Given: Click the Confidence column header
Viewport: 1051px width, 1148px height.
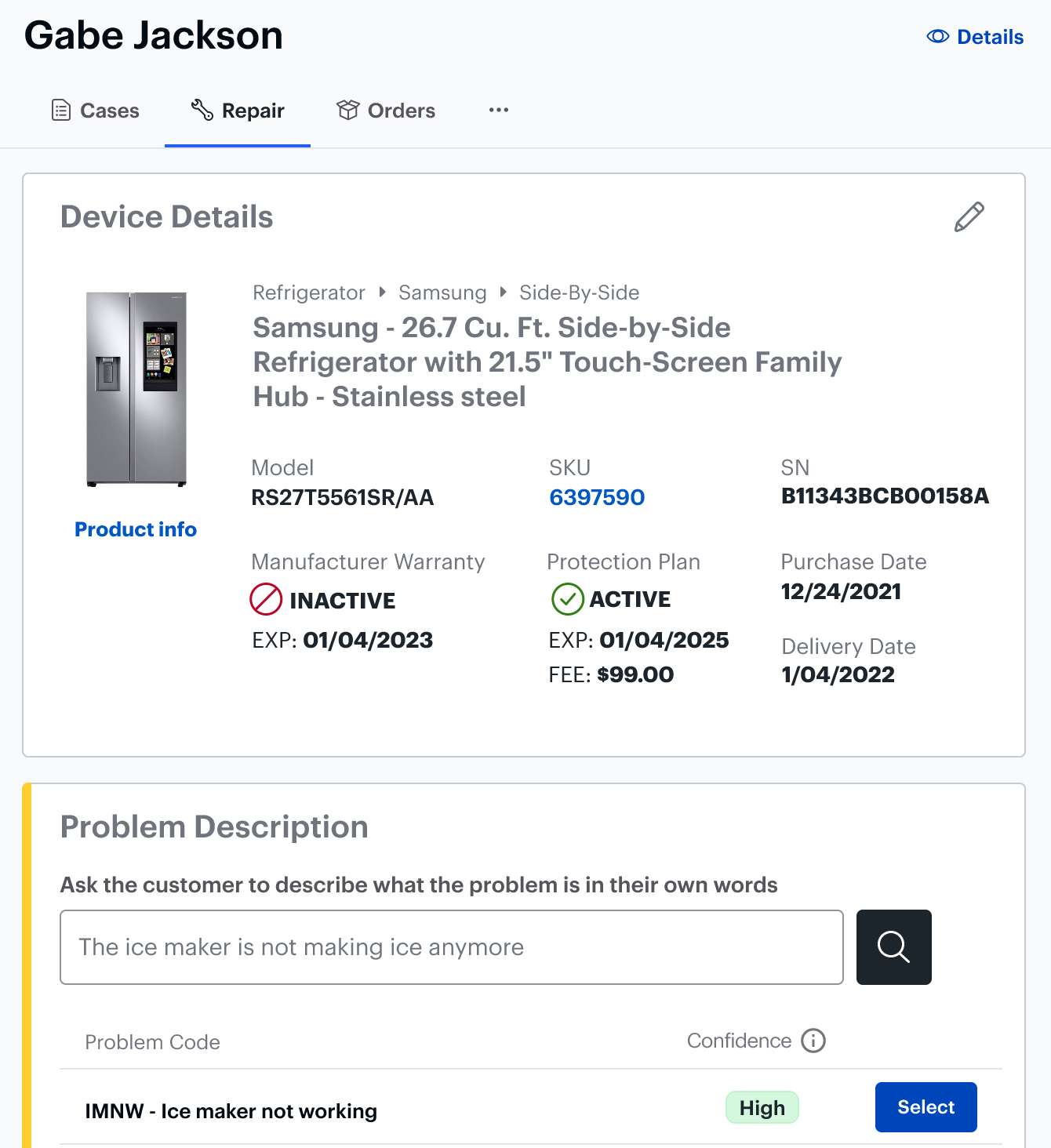Looking at the screenshot, I should pos(739,1041).
